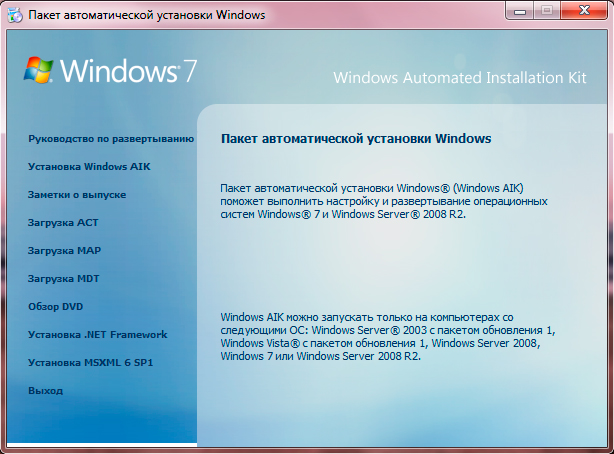Image resolution: width=614 pixels, height=454 pixels.
Task: Choose Выход to exit the installer
Action: click(x=45, y=391)
